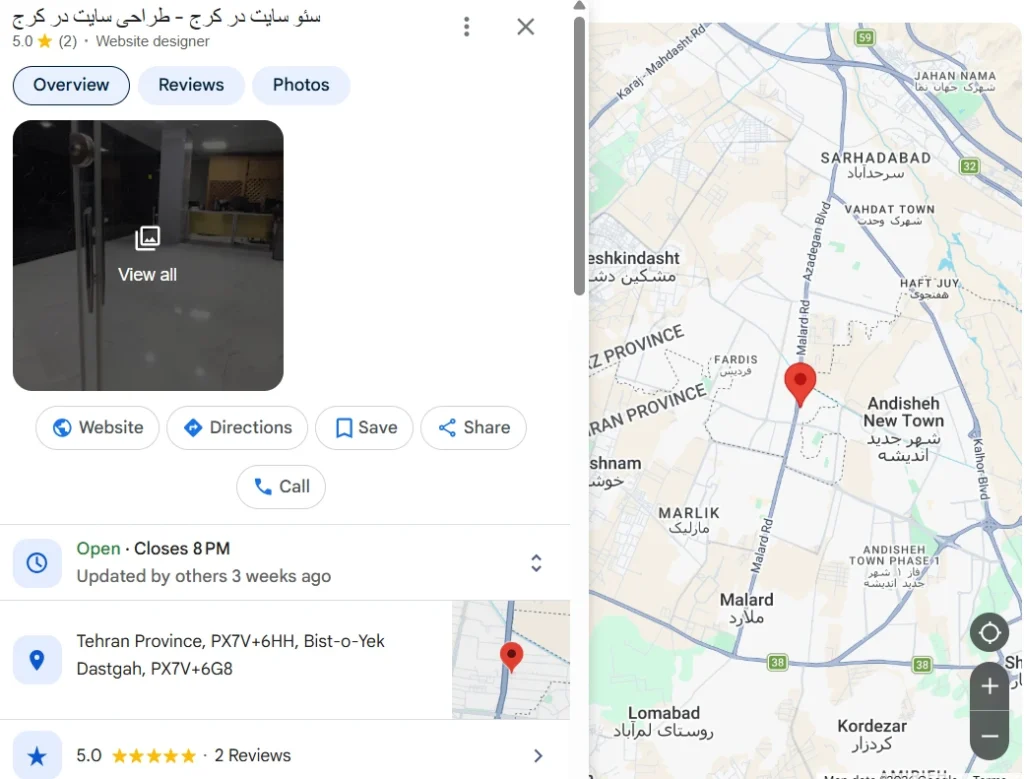Click the five gold stars rating row

coord(153,756)
